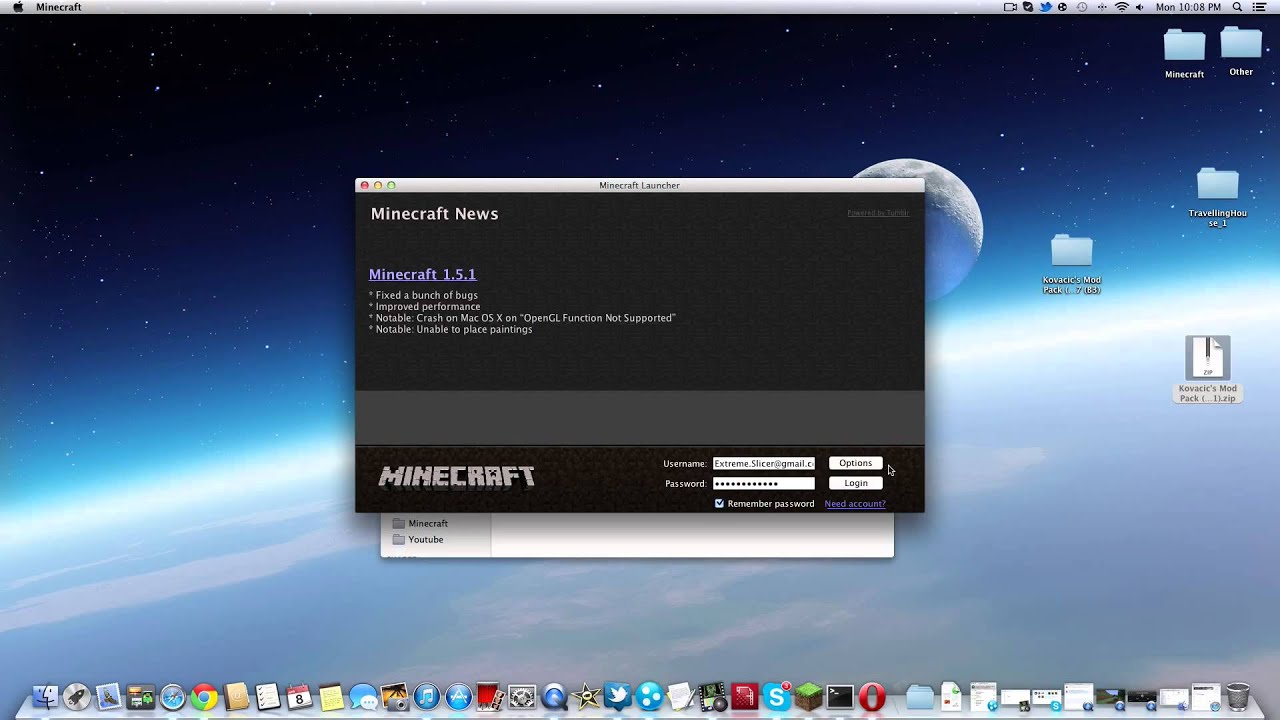This screenshot has height=720, width=1280.
Task: Open the Minecraft 1.5.1 news headline link
Action: [x=422, y=274]
